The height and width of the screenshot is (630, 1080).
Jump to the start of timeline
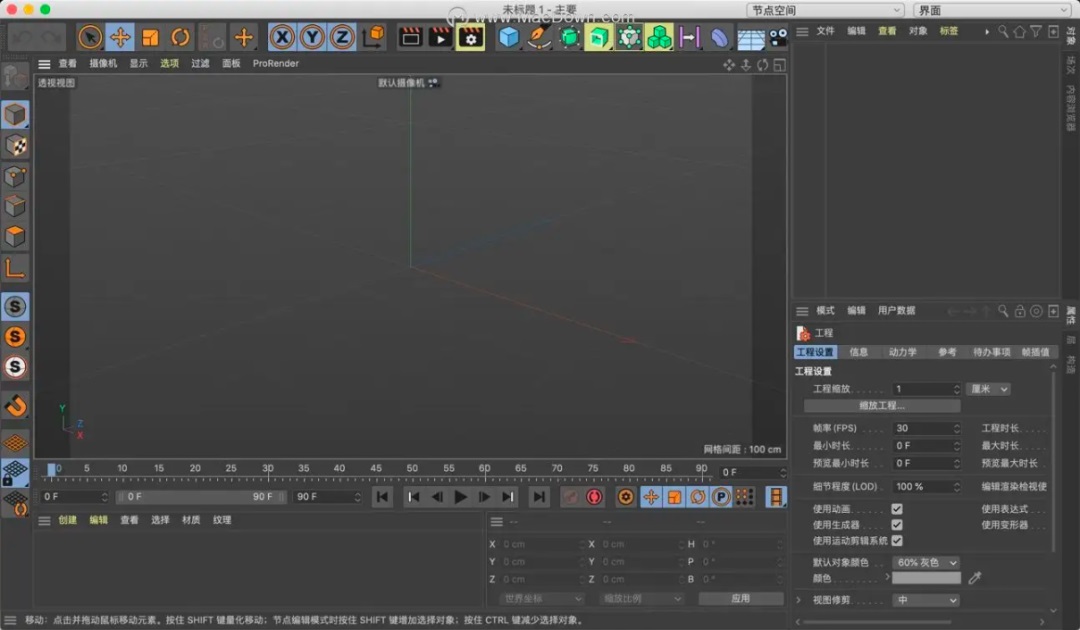coord(382,496)
